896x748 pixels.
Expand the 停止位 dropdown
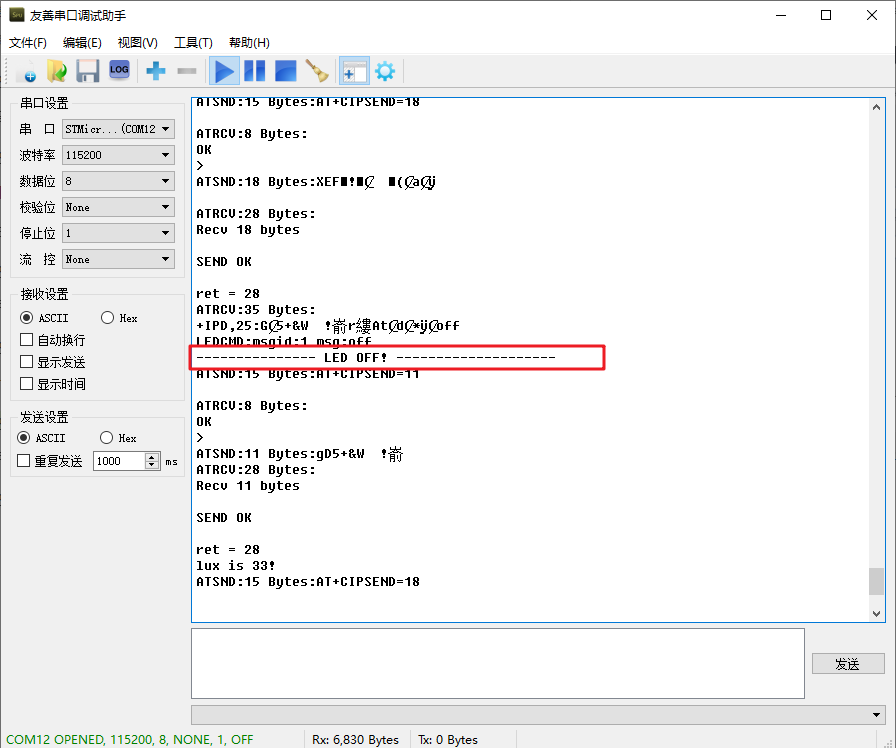[x=118, y=233]
